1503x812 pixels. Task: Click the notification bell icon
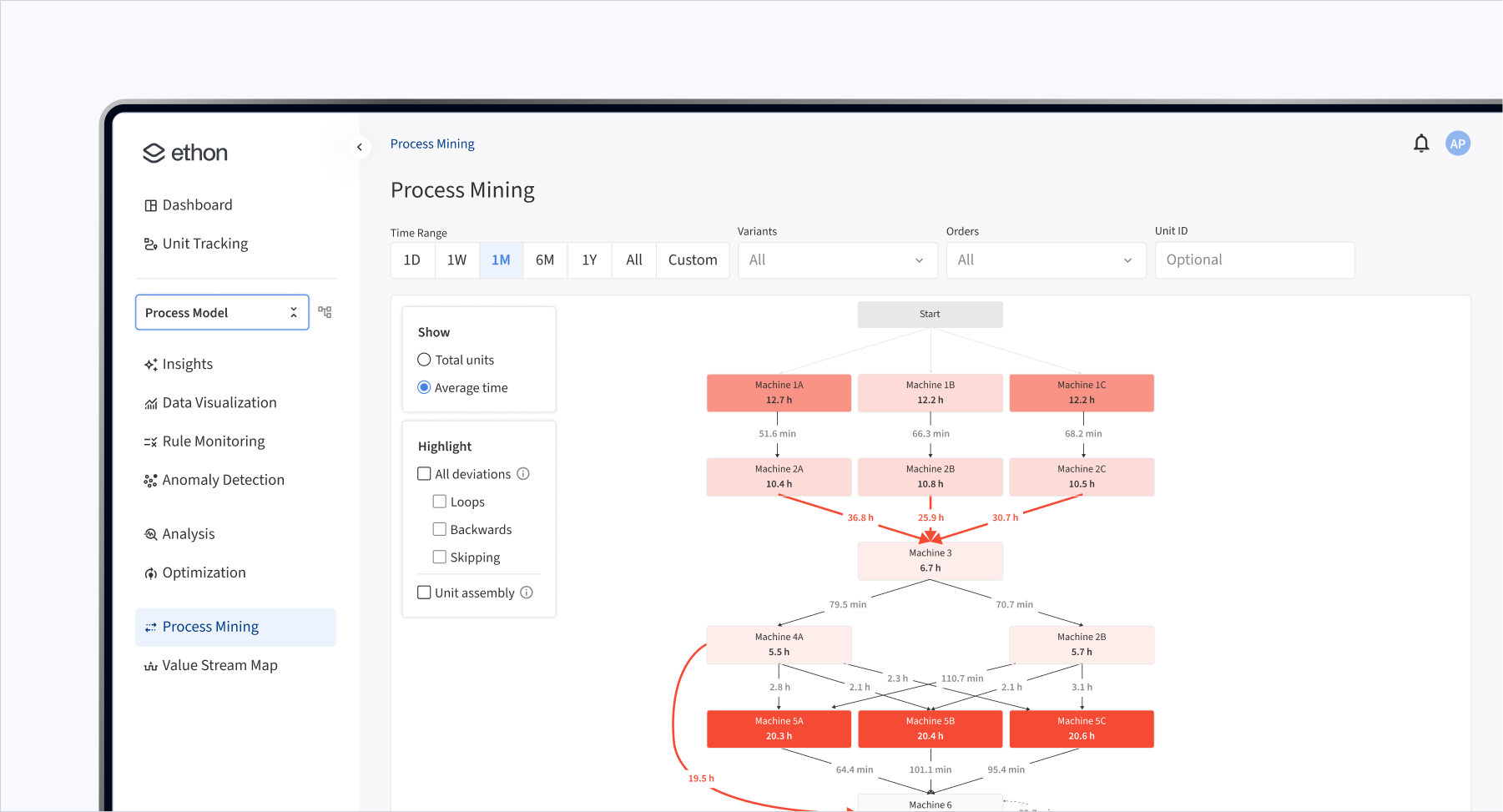click(1421, 143)
